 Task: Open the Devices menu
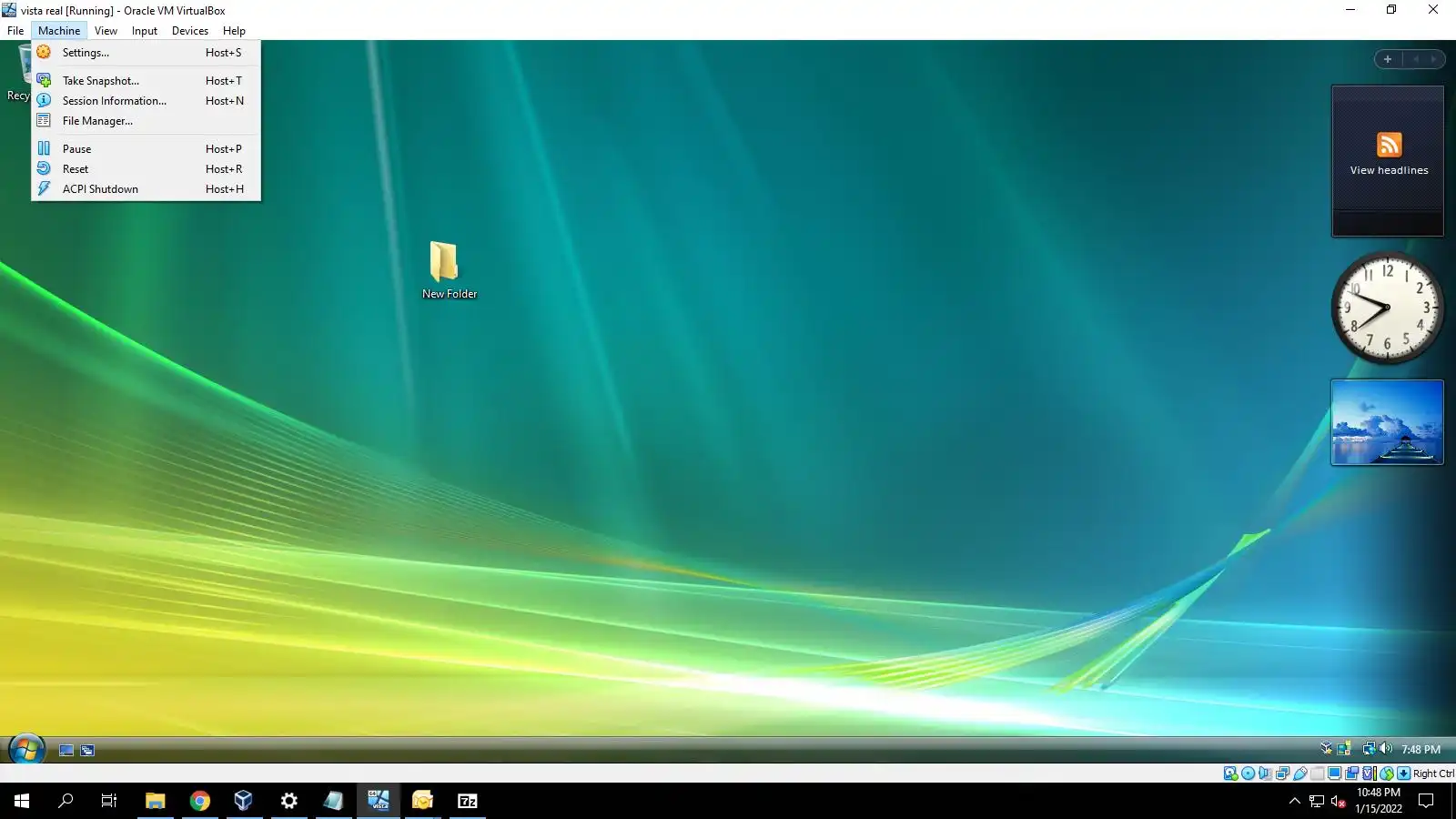[189, 31]
